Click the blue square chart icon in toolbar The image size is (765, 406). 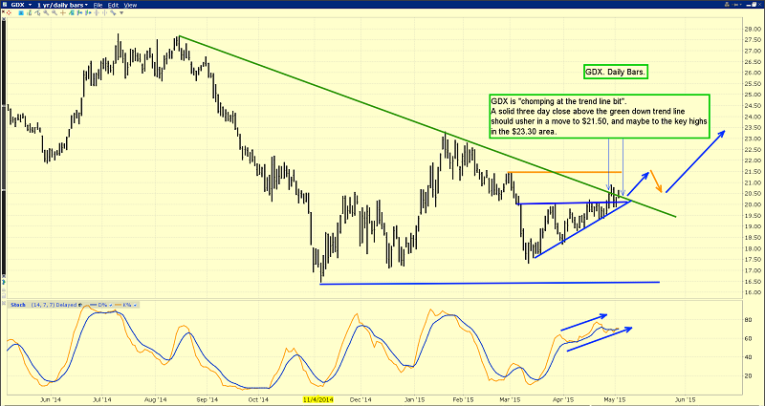(21, 13)
